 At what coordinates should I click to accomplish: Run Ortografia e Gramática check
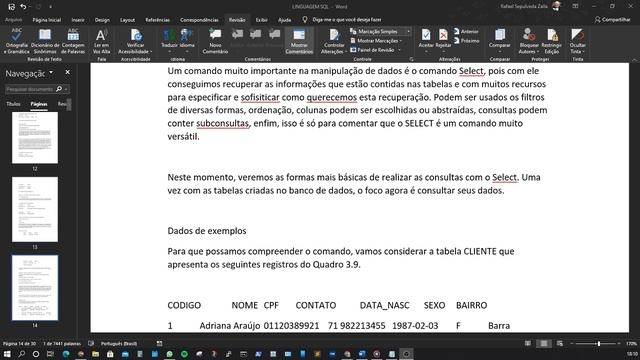(x=17, y=41)
